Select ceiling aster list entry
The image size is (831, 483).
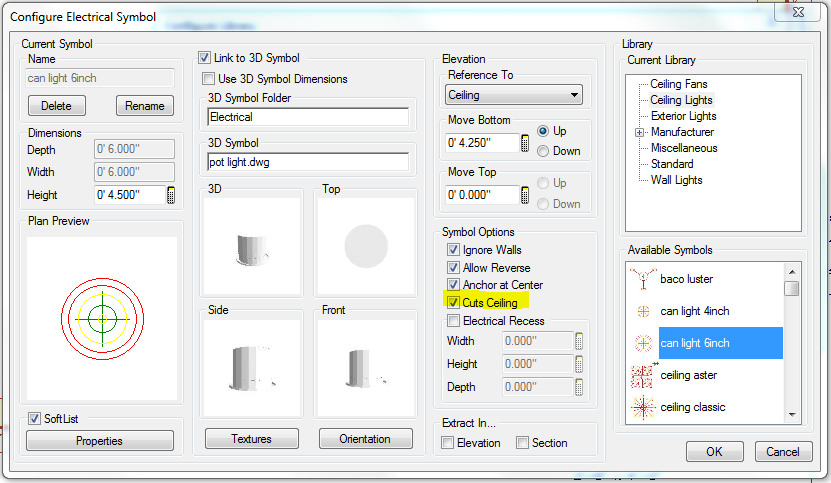[688, 375]
